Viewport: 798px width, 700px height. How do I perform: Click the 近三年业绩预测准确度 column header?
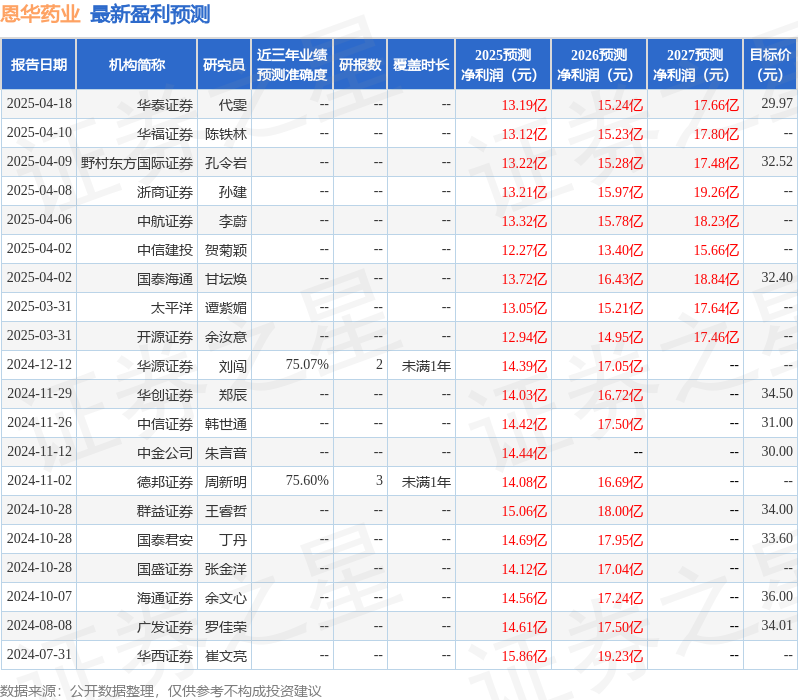click(x=292, y=65)
